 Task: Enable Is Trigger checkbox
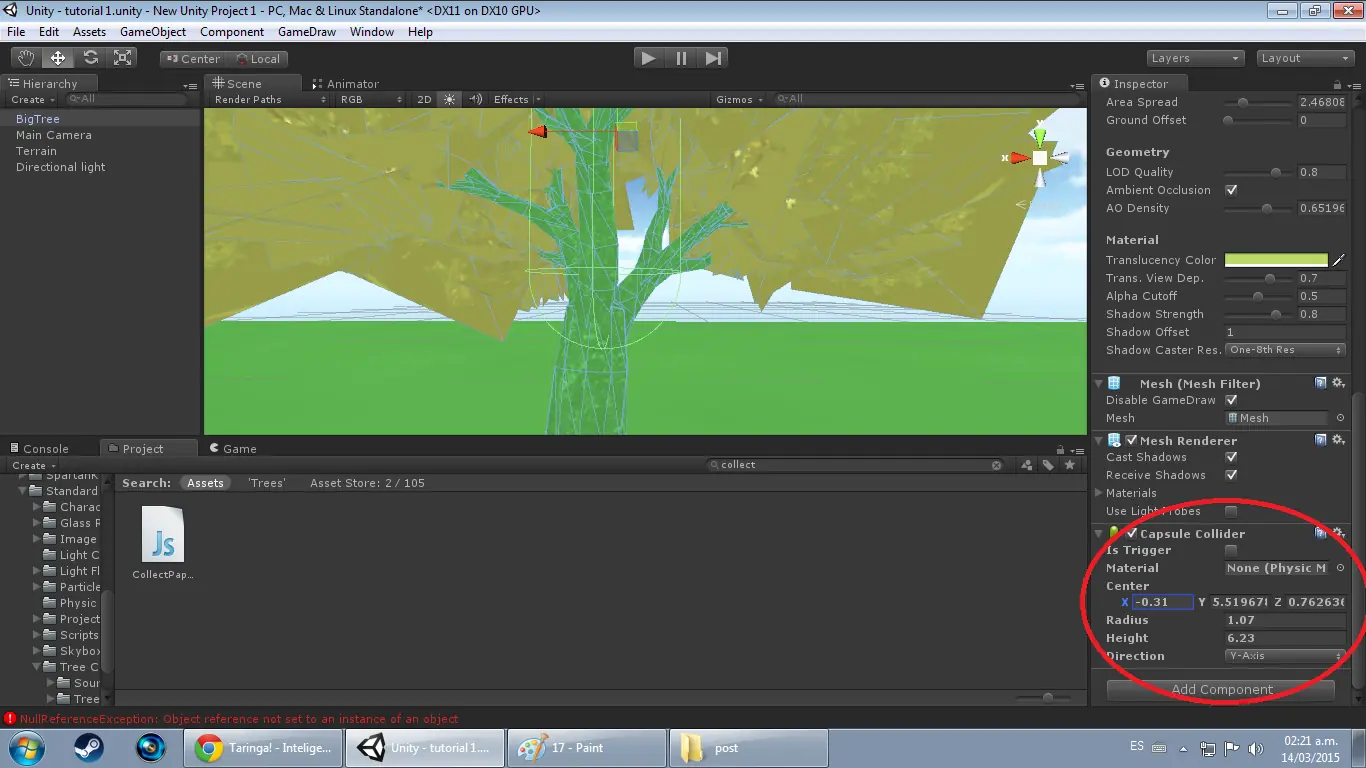(x=1231, y=550)
